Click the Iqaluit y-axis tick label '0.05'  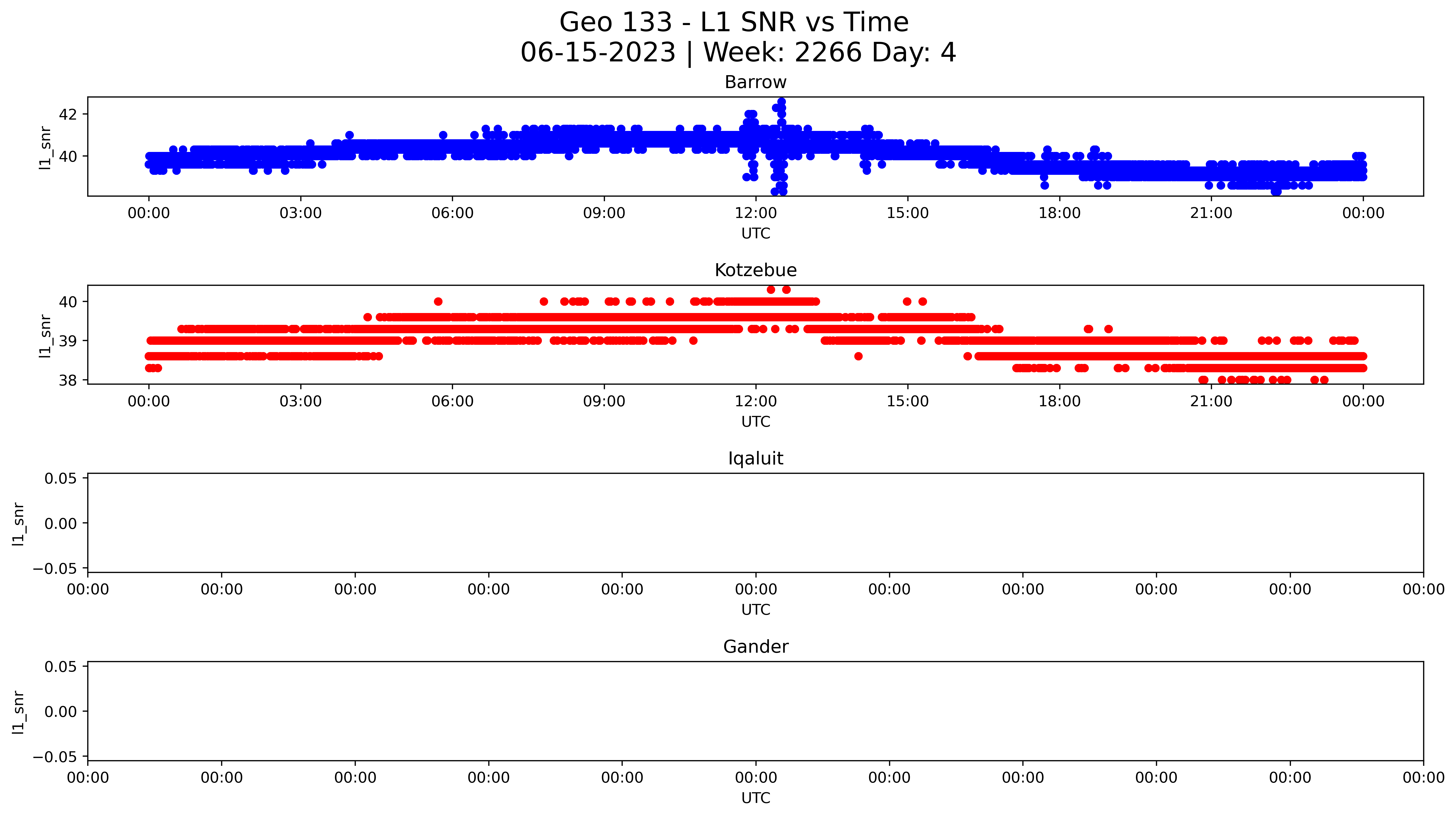click(x=61, y=478)
